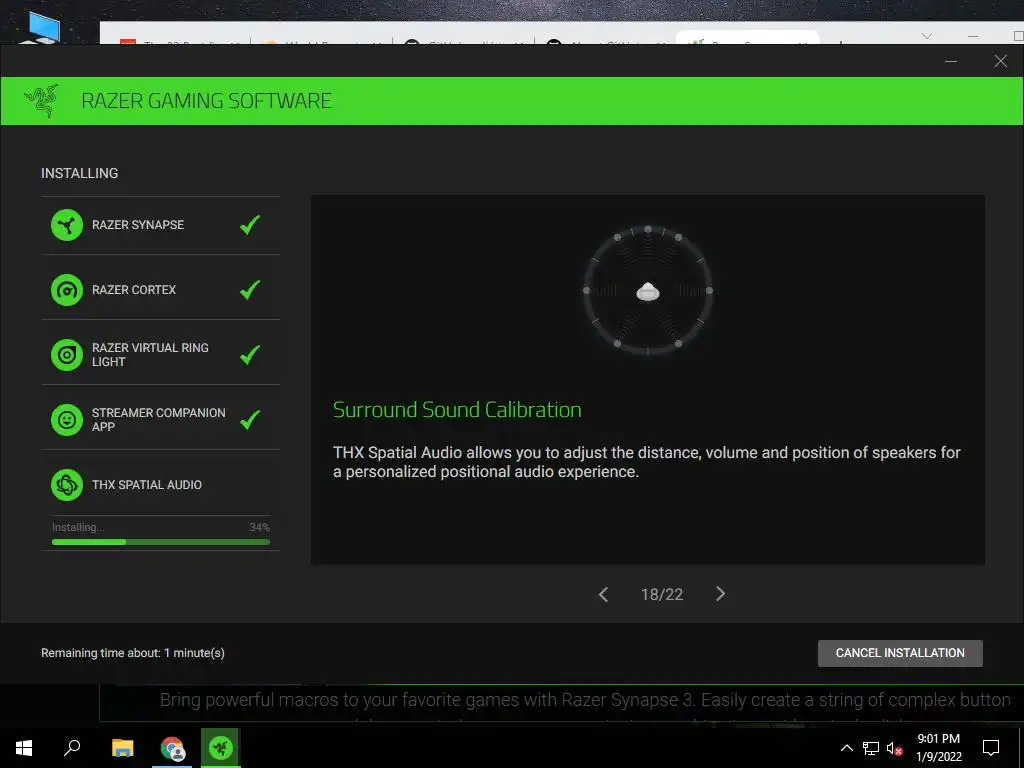This screenshot has height=768, width=1024.
Task: Open Windows search from the taskbar
Action: click(72, 748)
